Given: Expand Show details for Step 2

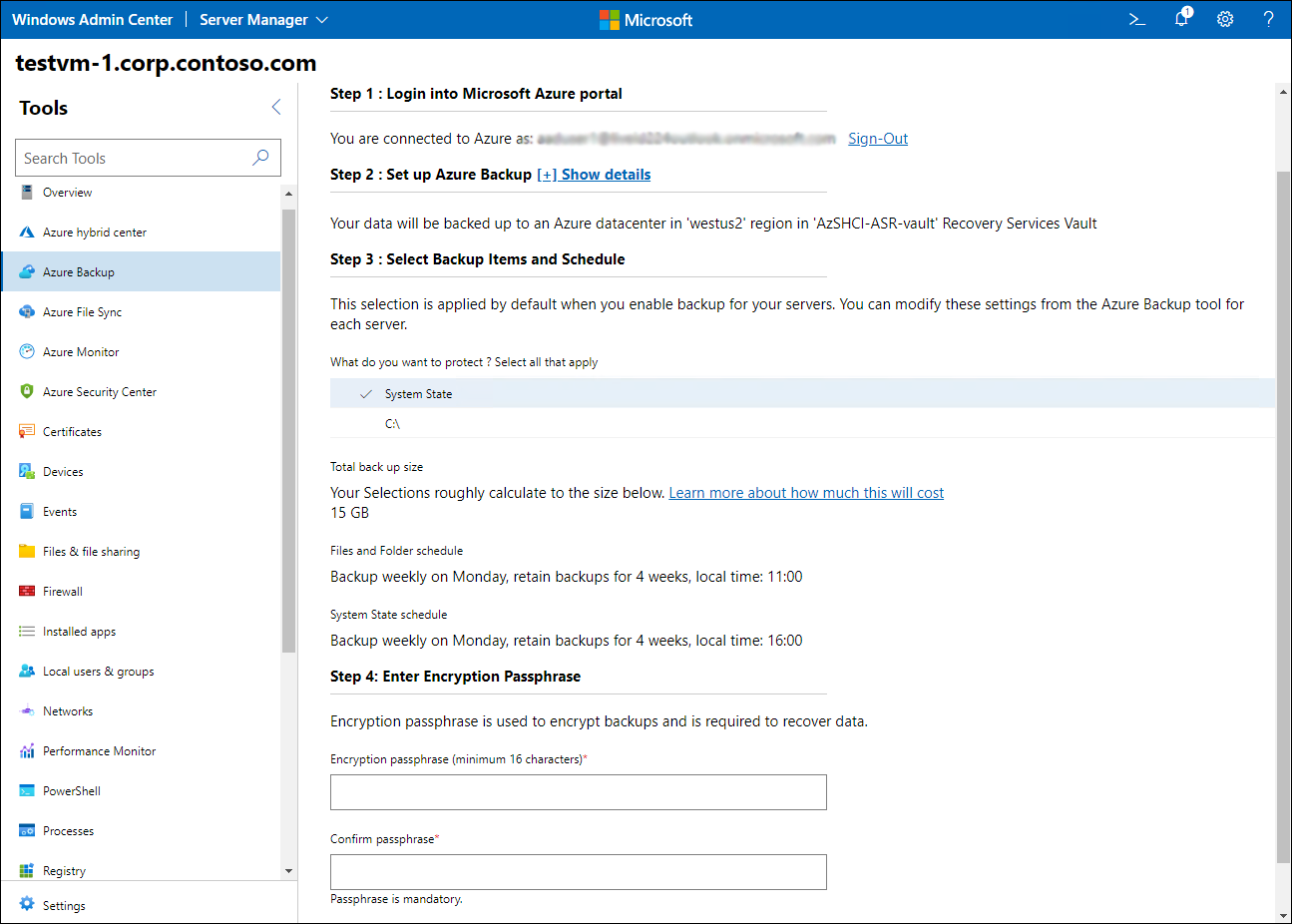Looking at the screenshot, I should point(594,175).
